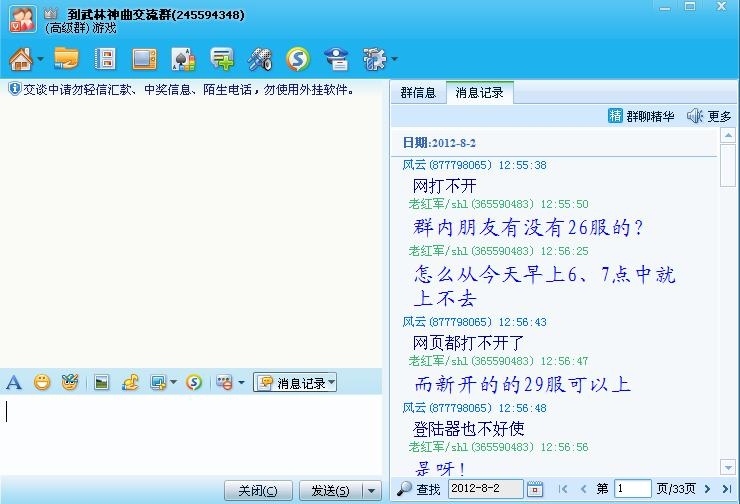The height and width of the screenshot is (504, 740).
Task: Click the group video TV icon
Action: pyautogui.click(x=144, y=59)
